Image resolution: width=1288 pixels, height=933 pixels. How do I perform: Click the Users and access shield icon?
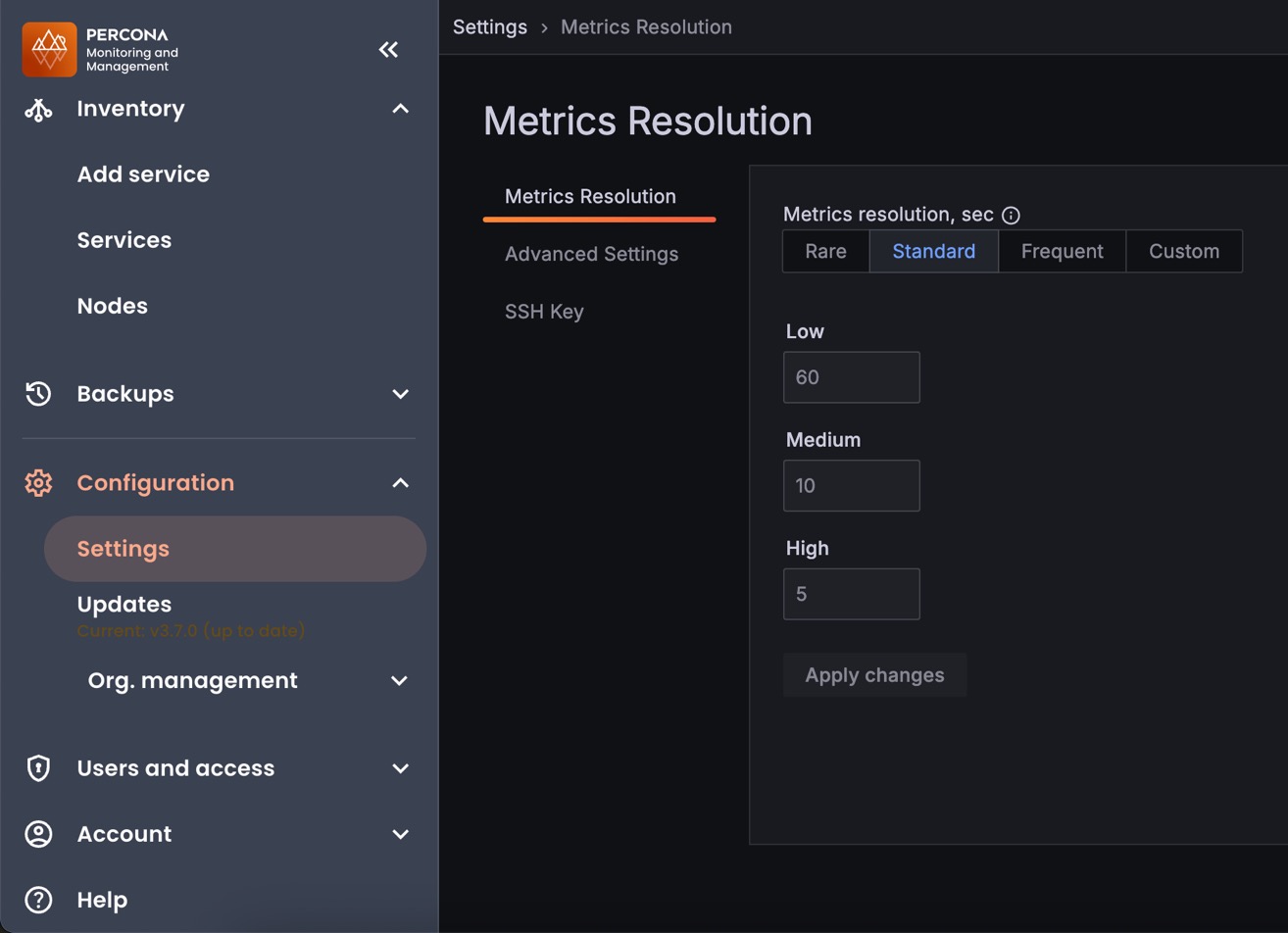[38, 768]
